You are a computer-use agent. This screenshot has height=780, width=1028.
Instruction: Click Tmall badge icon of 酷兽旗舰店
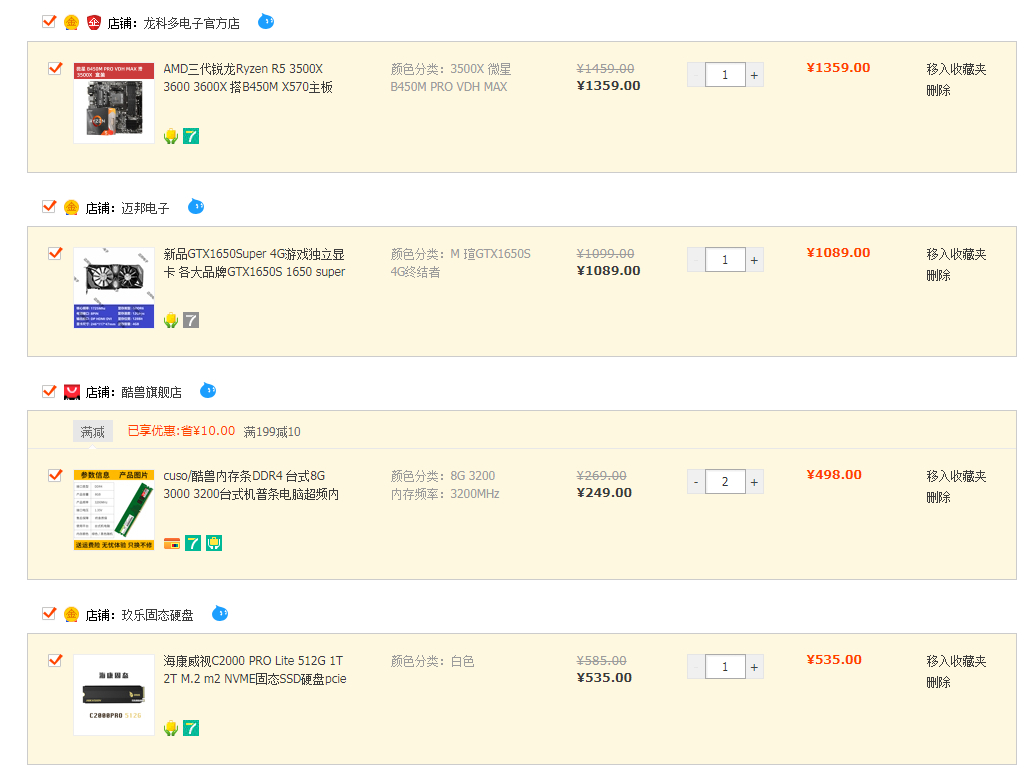[71, 392]
